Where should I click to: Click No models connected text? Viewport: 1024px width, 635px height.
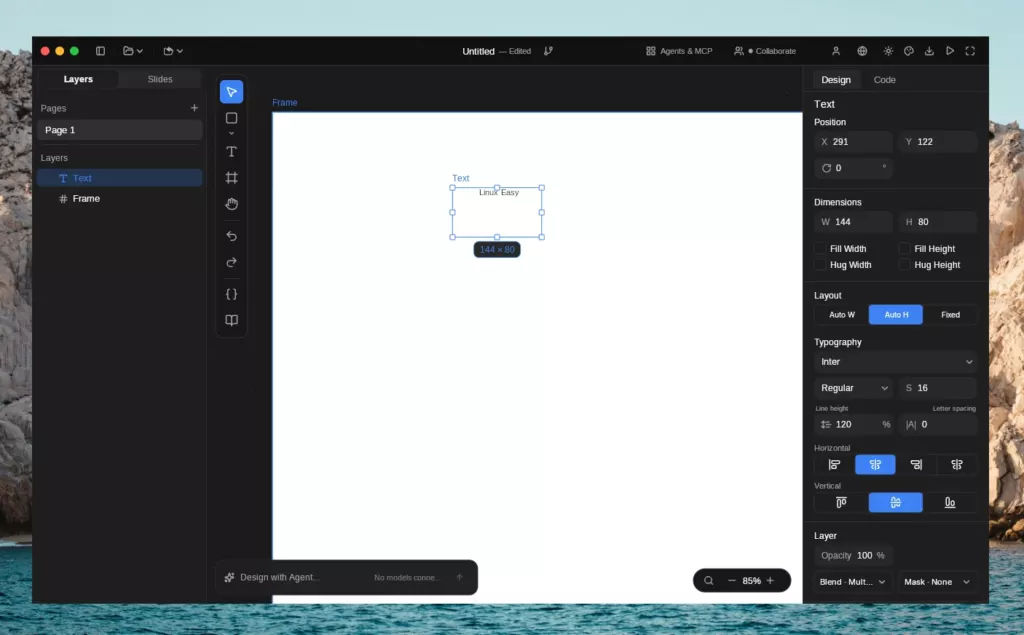point(406,578)
